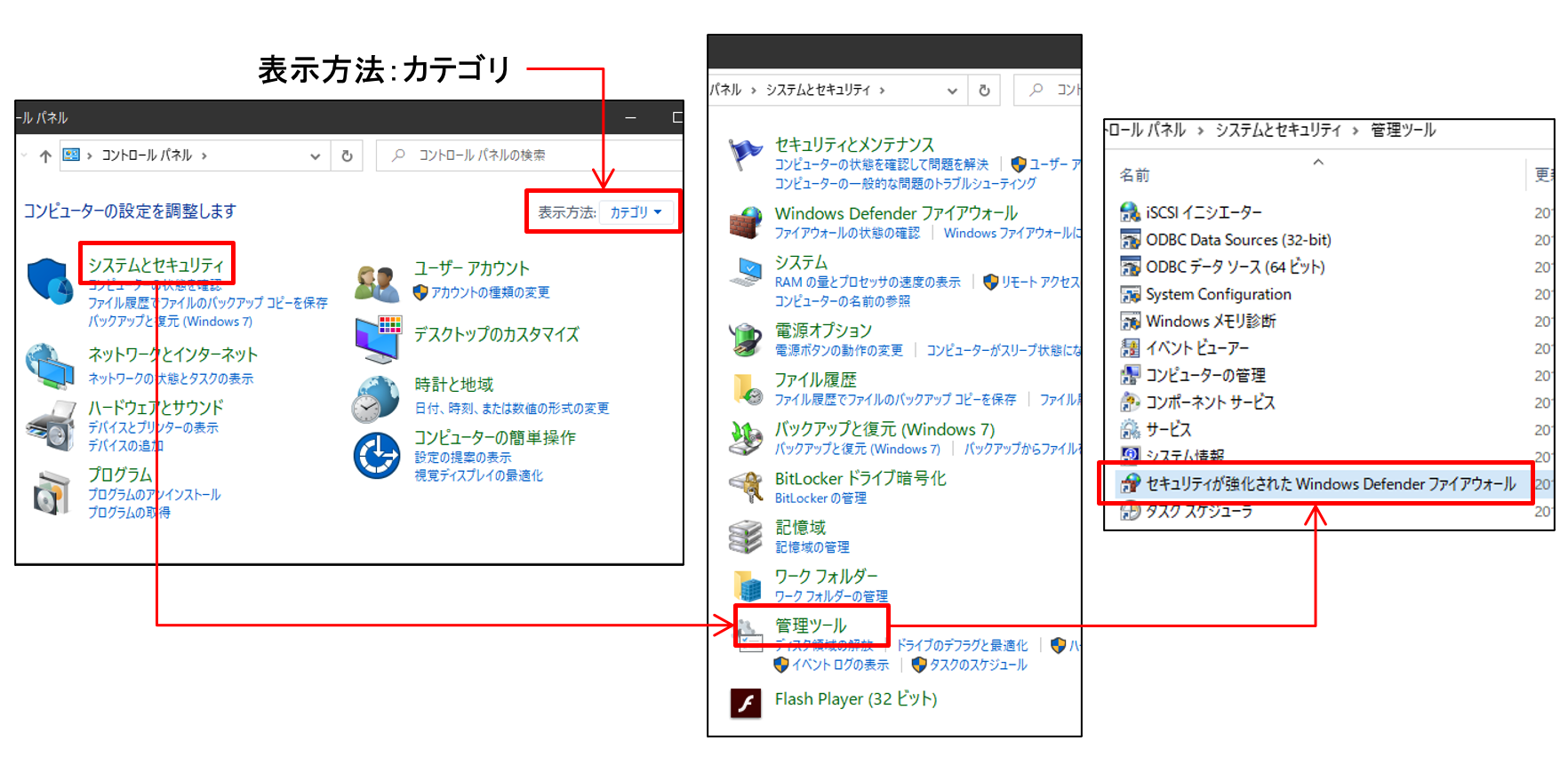The height and width of the screenshot is (757, 1568).
Task: Click chevron after コントロール パネル in address bar
Action: click(x=204, y=155)
